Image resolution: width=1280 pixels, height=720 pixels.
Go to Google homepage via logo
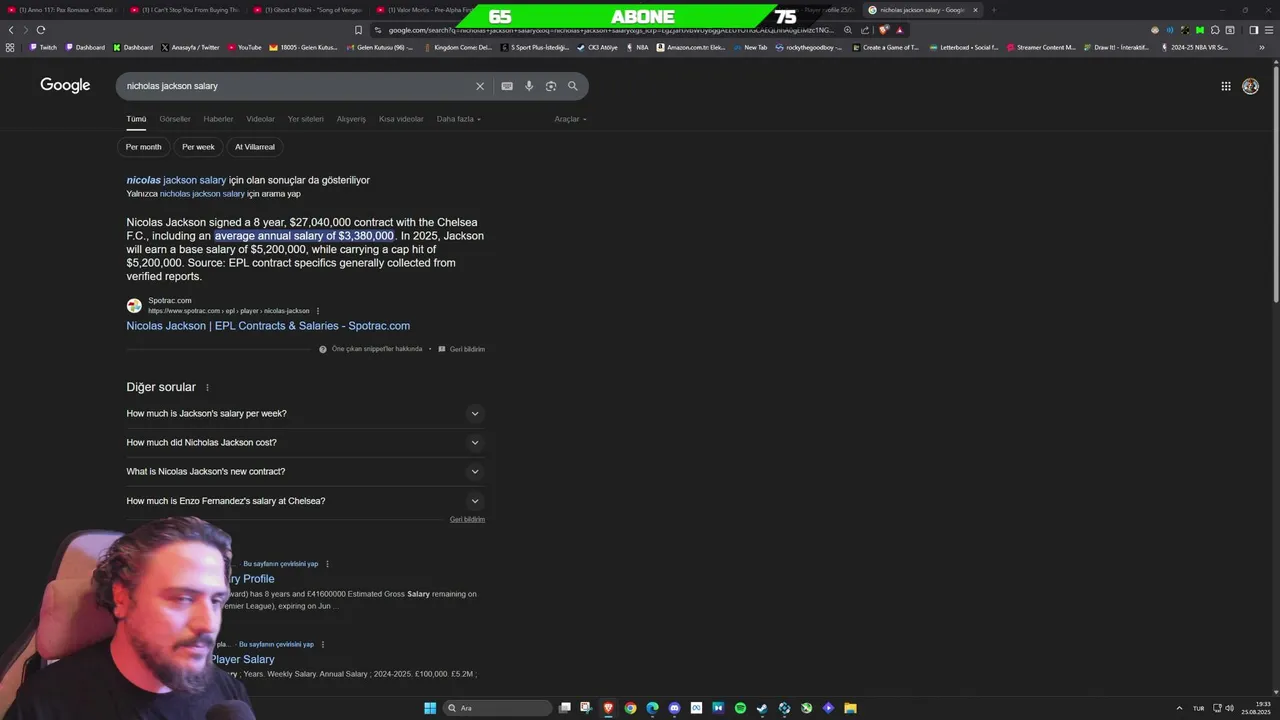coord(65,85)
